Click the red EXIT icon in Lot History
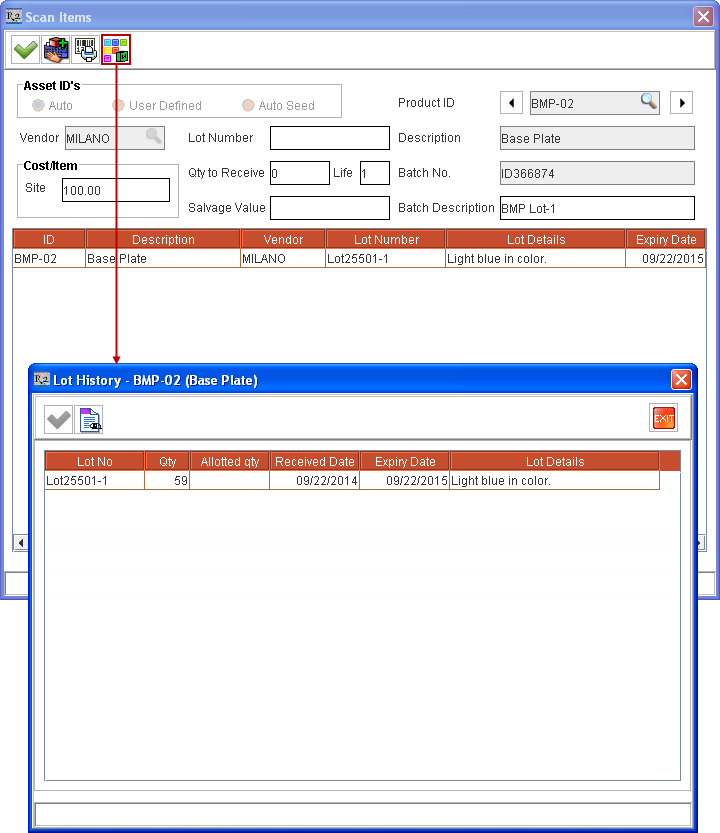 tap(663, 419)
